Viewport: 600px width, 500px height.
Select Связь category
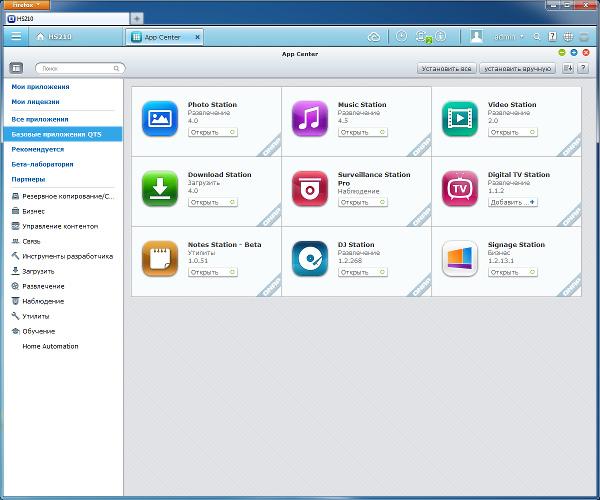[x=26, y=241]
